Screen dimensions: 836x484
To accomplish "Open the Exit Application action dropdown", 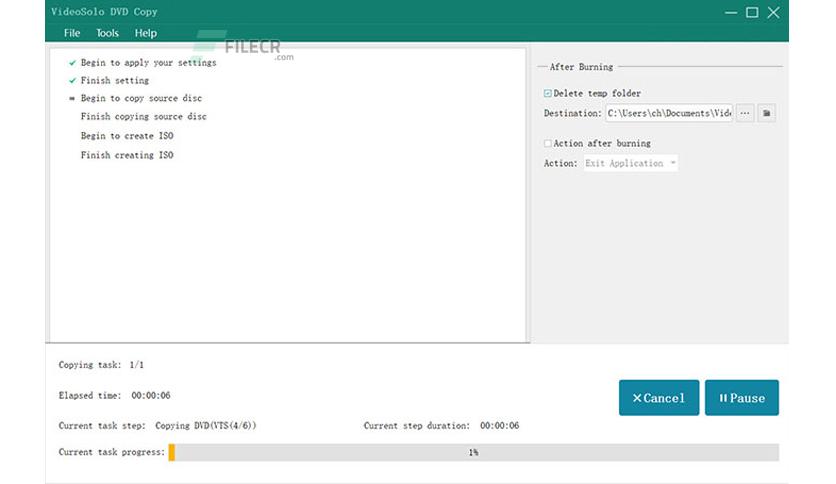I will pos(631,163).
